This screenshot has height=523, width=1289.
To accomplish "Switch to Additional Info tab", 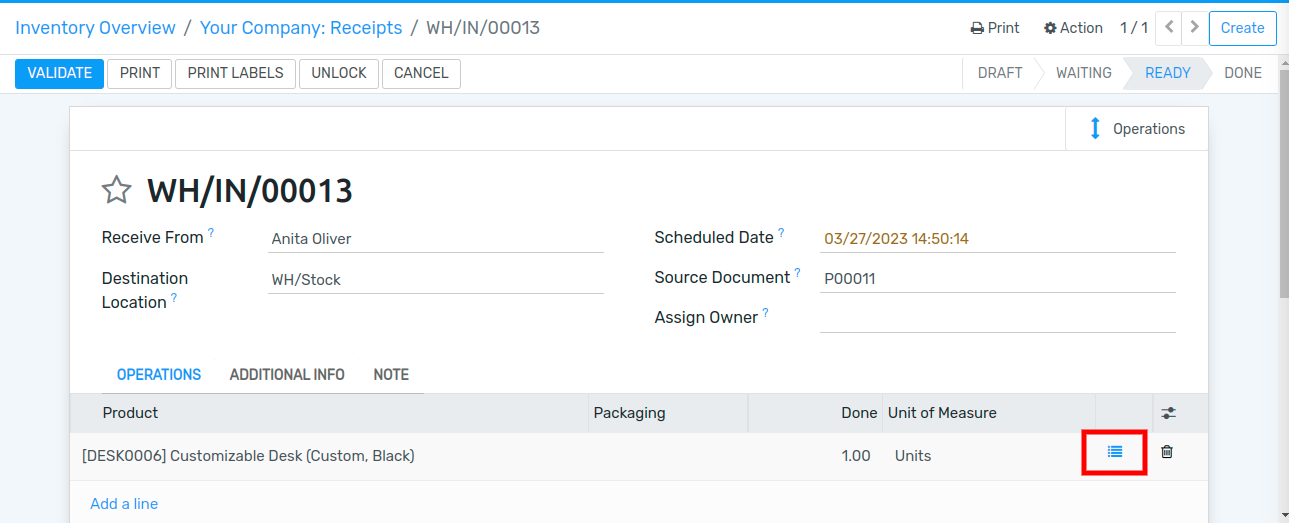I will pos(287,375).
